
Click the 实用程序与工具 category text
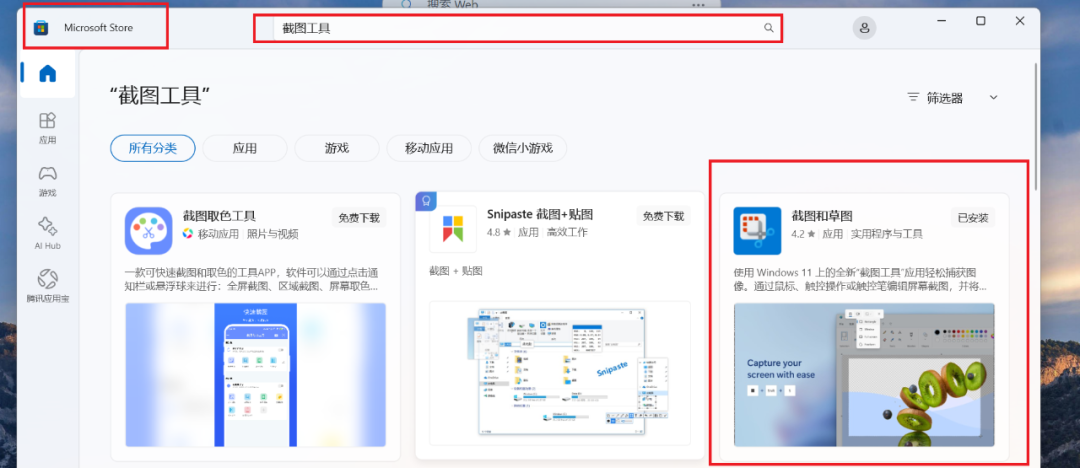(886, 234)
